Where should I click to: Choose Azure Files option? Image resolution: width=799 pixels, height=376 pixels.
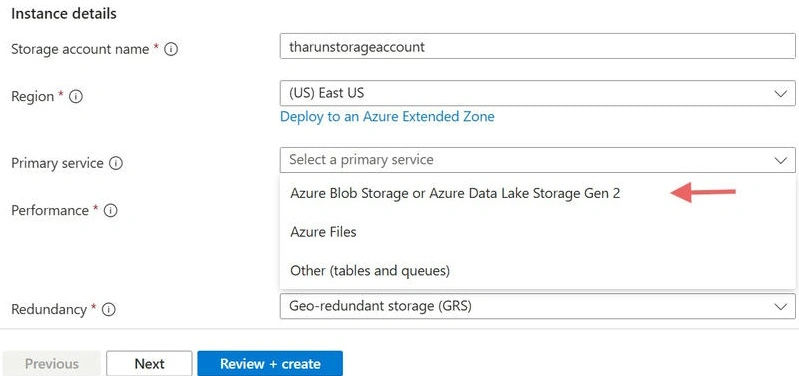(538, 232)
